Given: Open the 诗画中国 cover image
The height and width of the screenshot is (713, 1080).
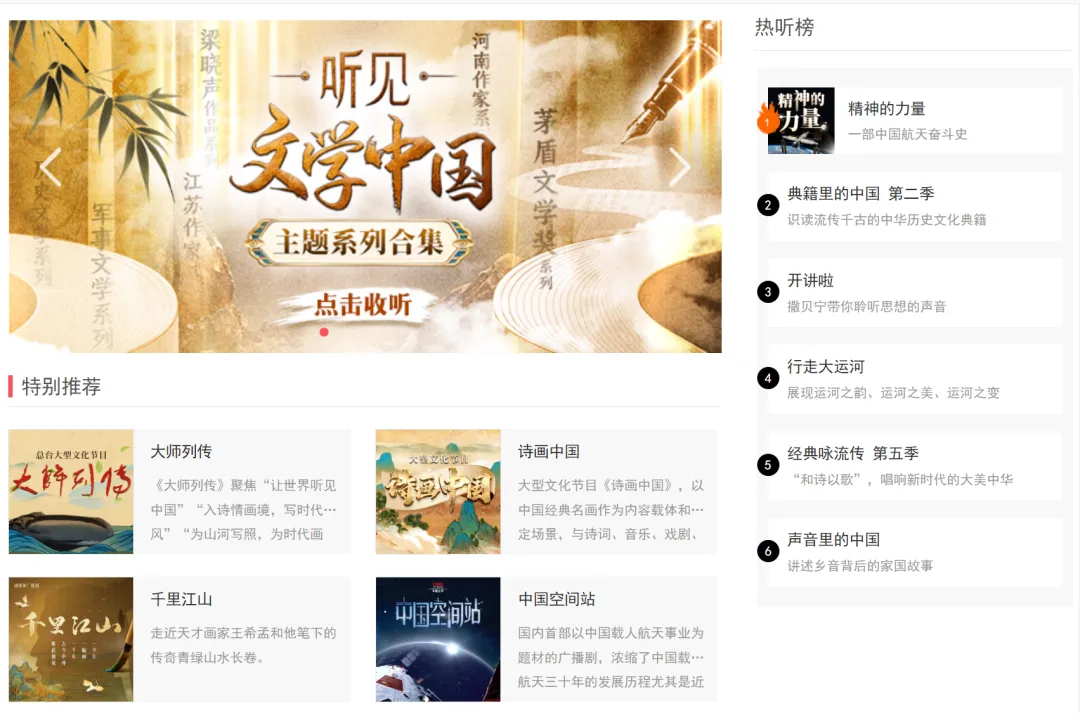Looking at the screenshot, I should pyautogui.click(x=438, y=492).
